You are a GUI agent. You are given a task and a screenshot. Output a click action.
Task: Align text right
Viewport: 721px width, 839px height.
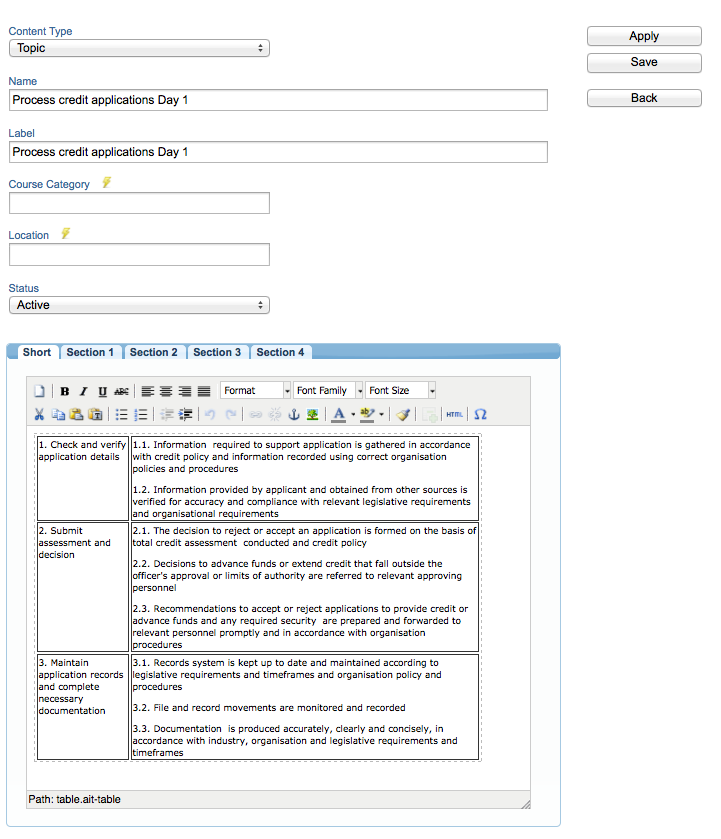pos(185,391)
